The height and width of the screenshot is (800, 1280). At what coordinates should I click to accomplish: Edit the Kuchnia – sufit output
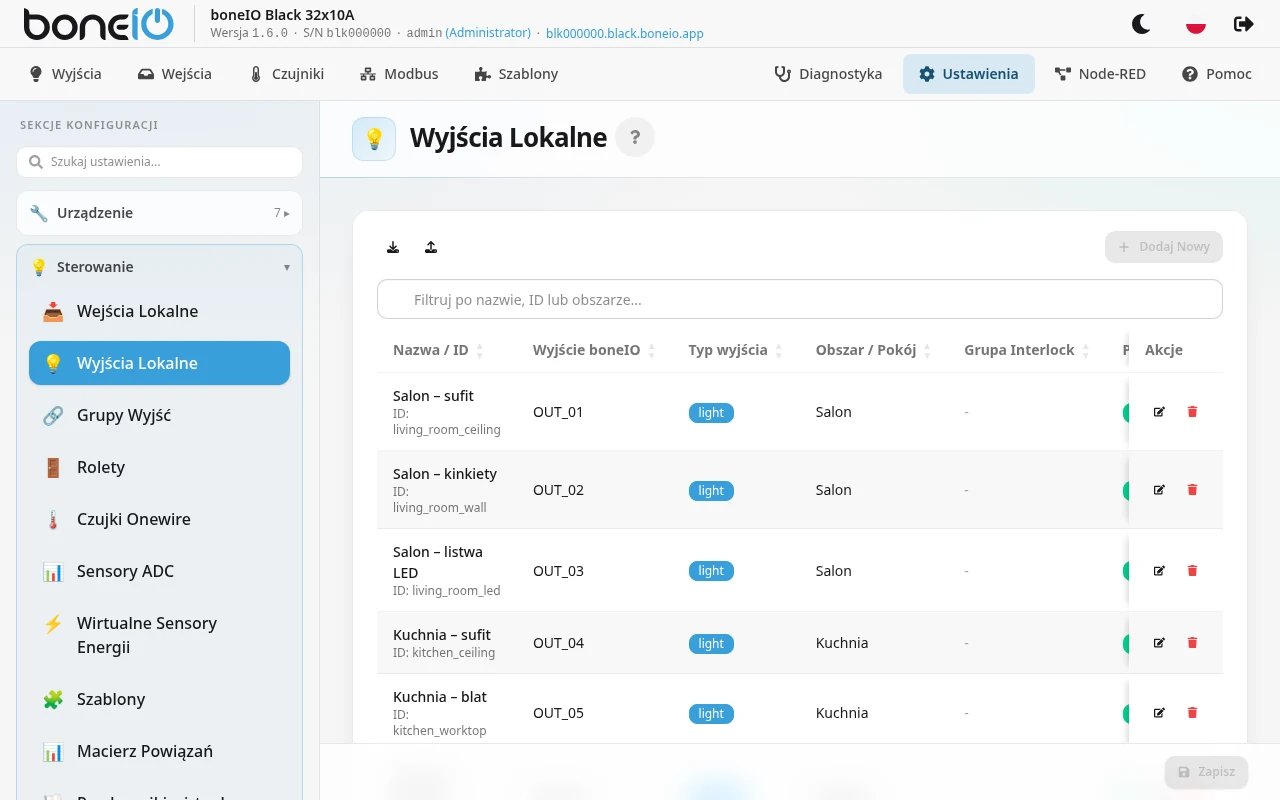click(1159, 642)
